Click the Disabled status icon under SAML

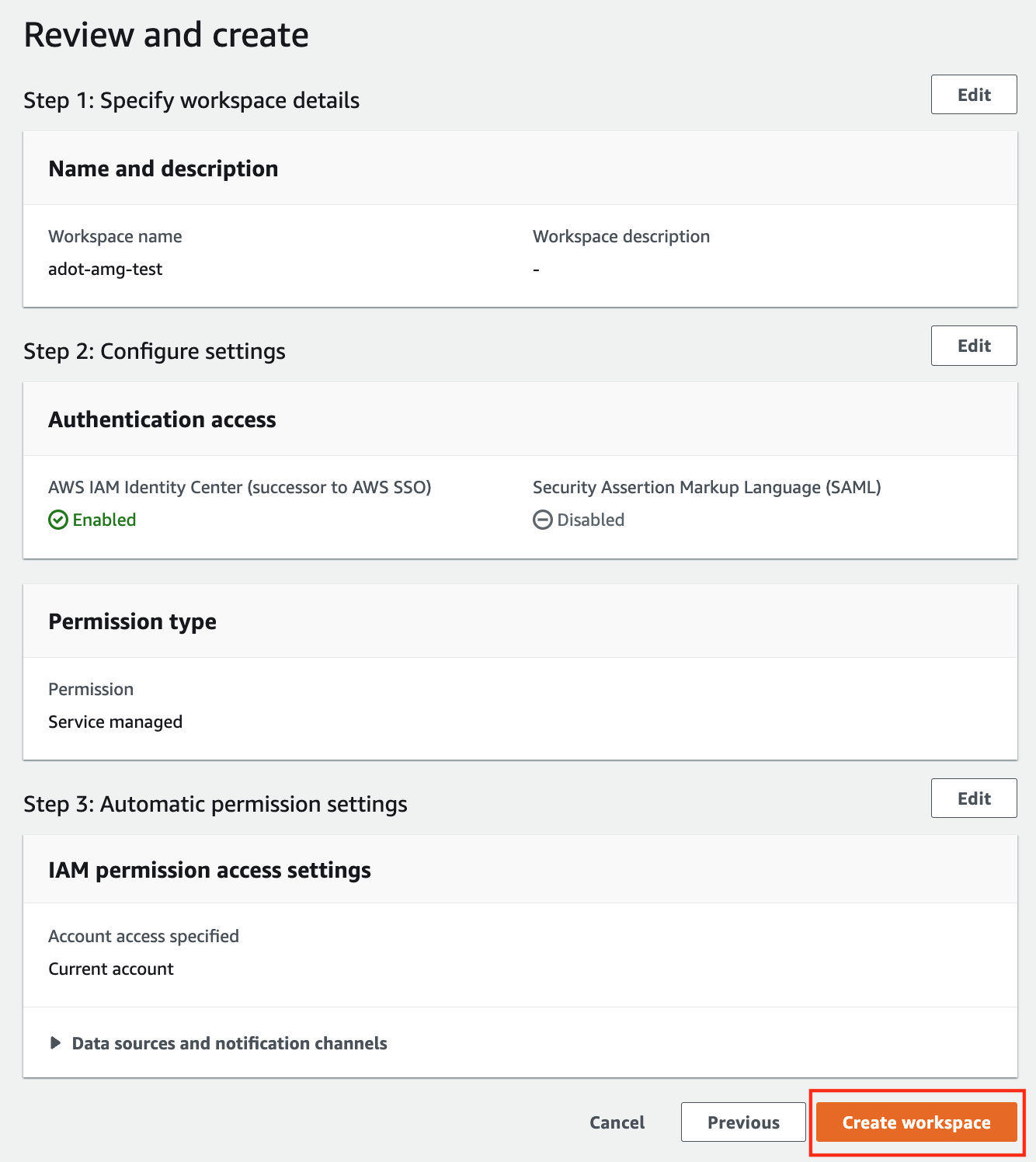(x=543, y=520)
